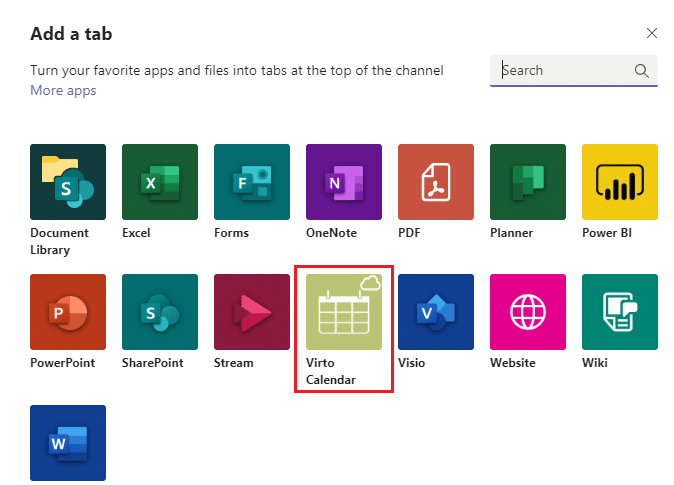Select the Document Library app icon
This screenshot has width=674, height=485.
coord(68,182)
